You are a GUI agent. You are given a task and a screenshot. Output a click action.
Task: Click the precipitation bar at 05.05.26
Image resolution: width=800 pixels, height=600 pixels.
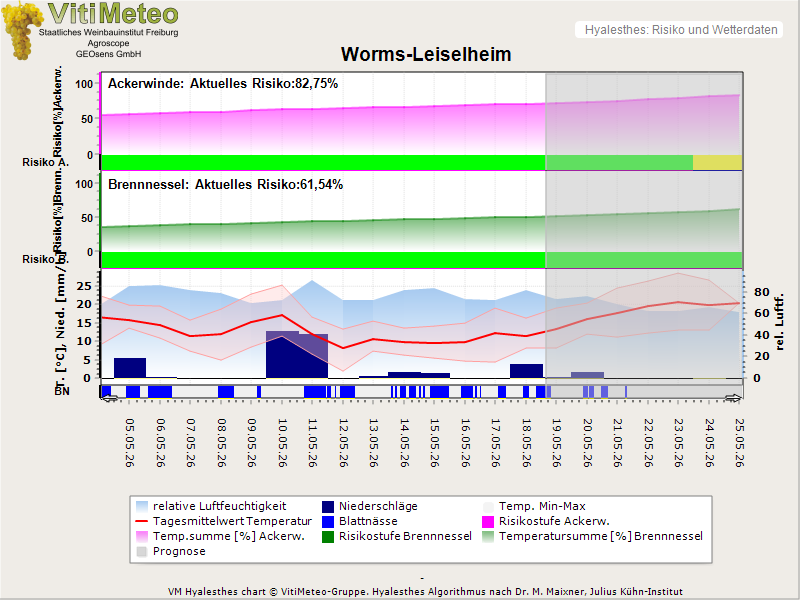pos(130,368)
